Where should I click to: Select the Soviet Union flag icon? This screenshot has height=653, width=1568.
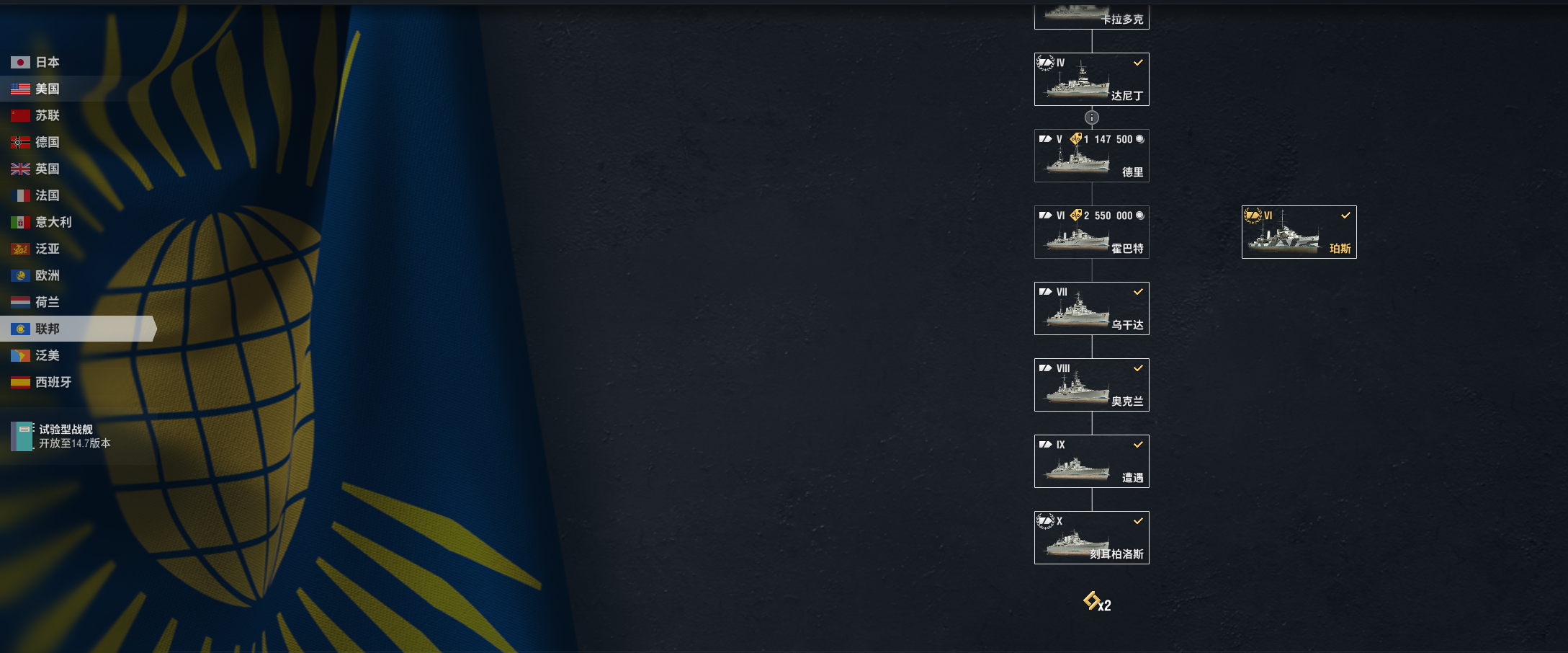[x=20, y=116]
